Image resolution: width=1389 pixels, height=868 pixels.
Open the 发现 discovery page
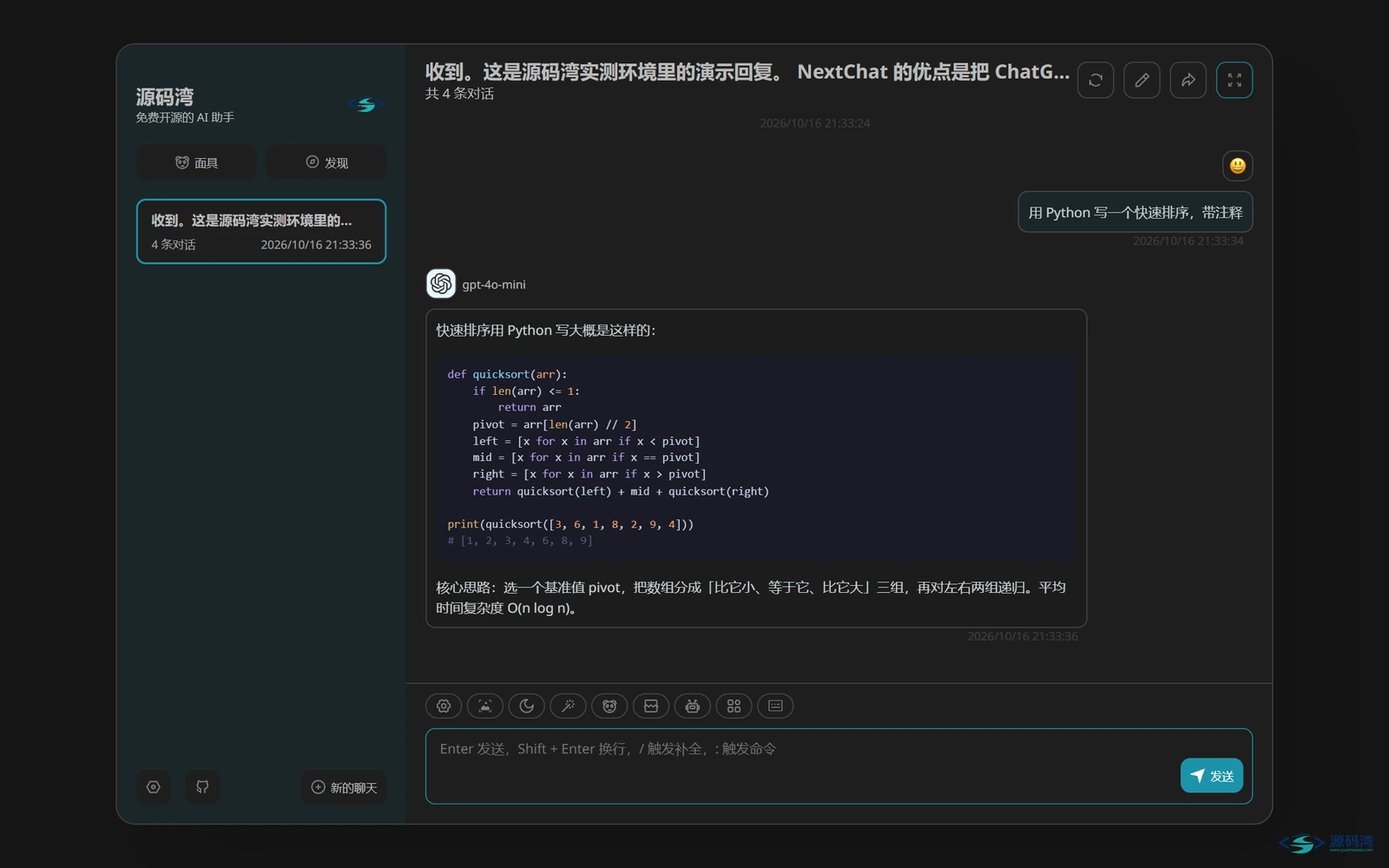coord(326,162)
